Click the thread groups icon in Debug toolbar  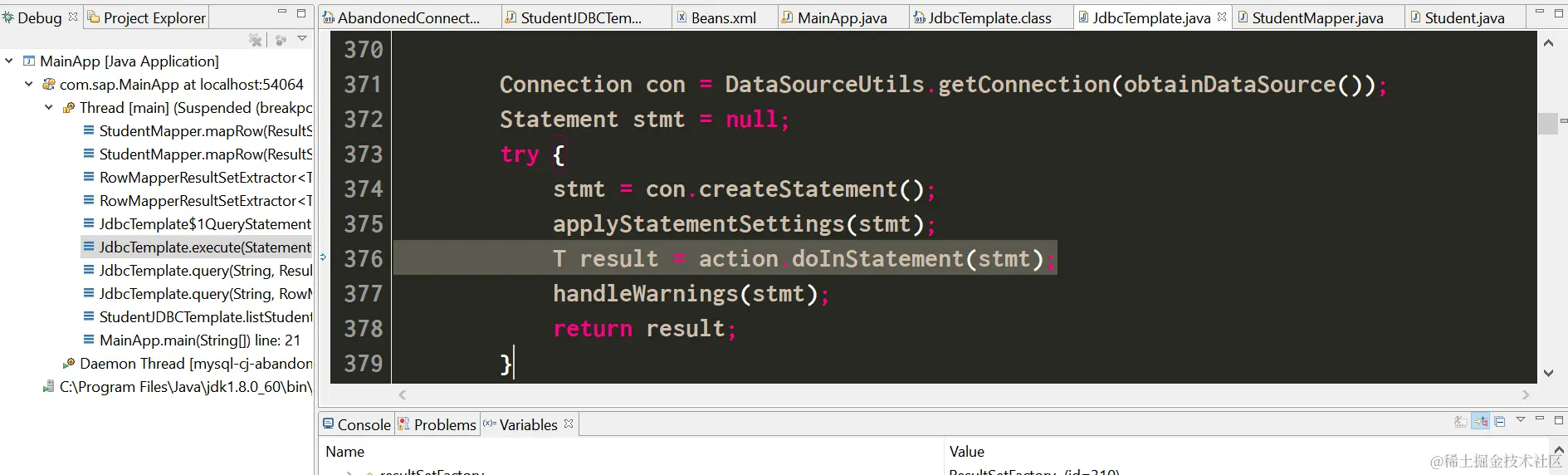tap(281, 40)
